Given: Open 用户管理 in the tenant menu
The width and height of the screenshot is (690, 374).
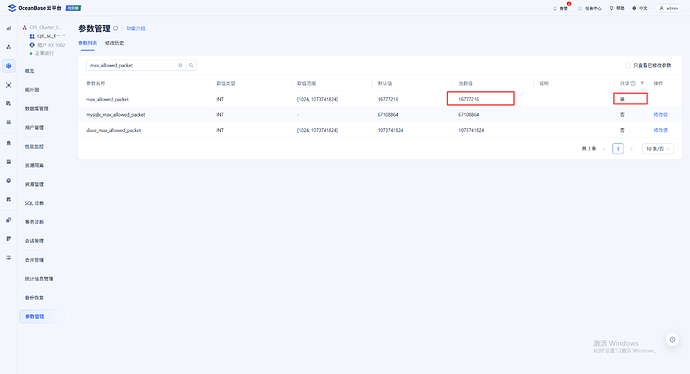Looking at the screenshot, I should [34, 128].
